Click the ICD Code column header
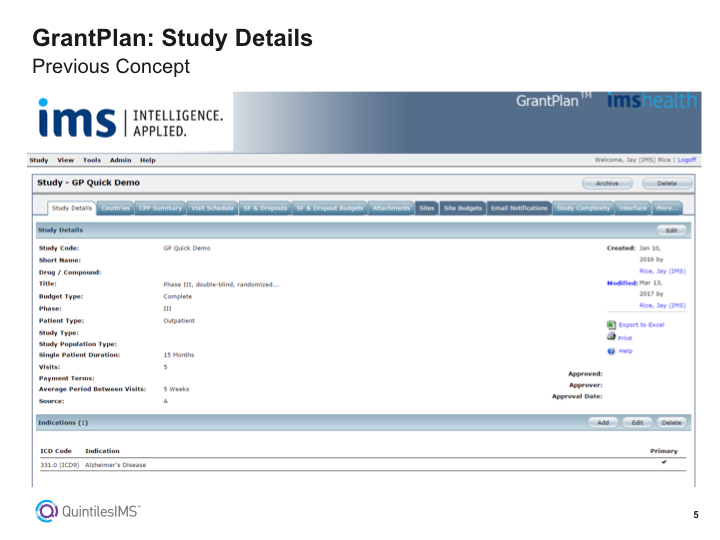720x540 pixels. [x=56, y=451]
